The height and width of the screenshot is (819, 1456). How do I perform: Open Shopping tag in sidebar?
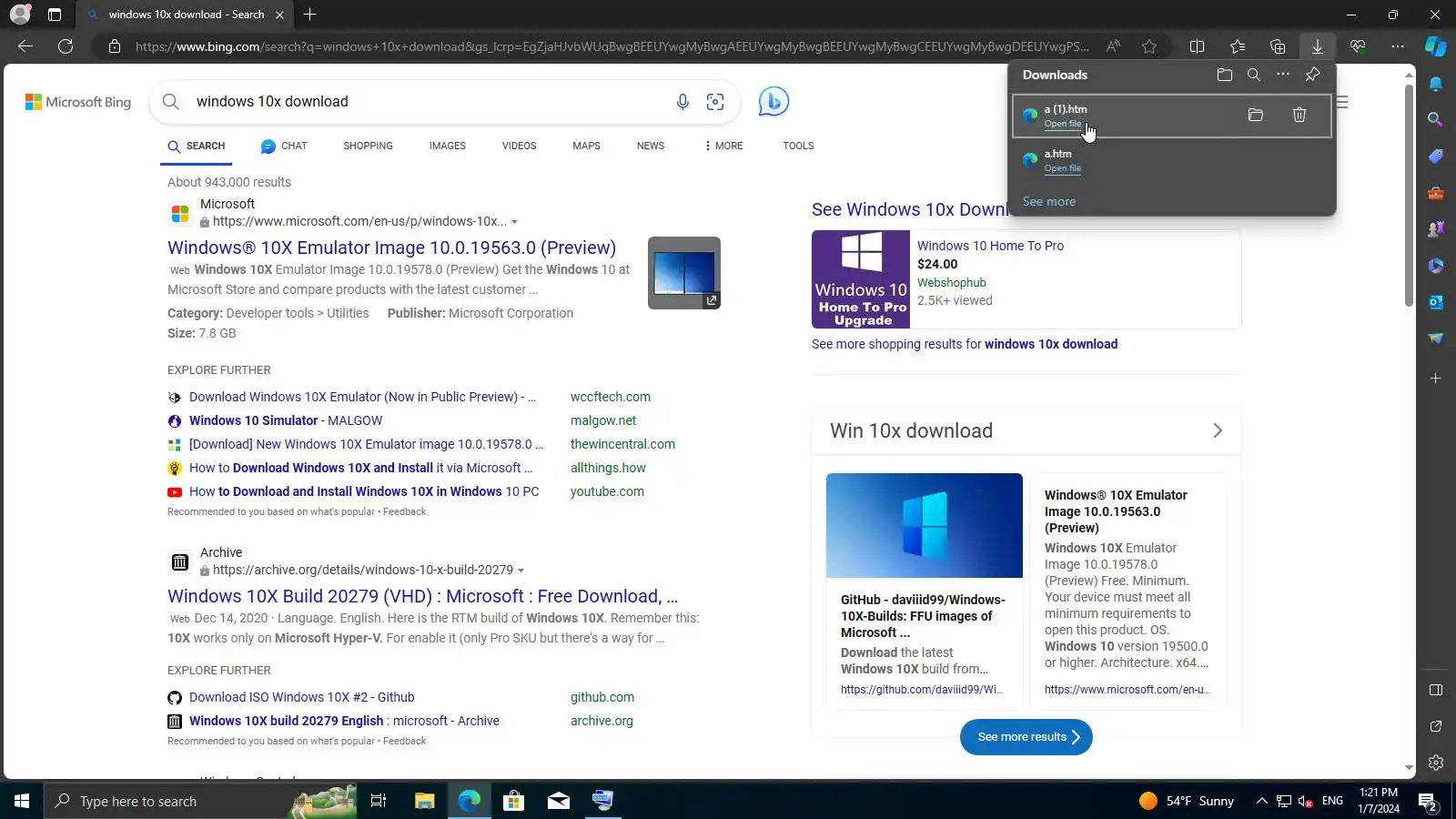(x=1436, y=157)
